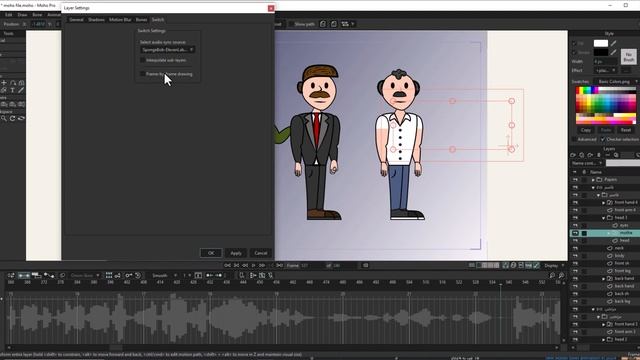Viewport: 640px width, 360px height.
Task: Open the Edit menu
Action: coord(9,15)
